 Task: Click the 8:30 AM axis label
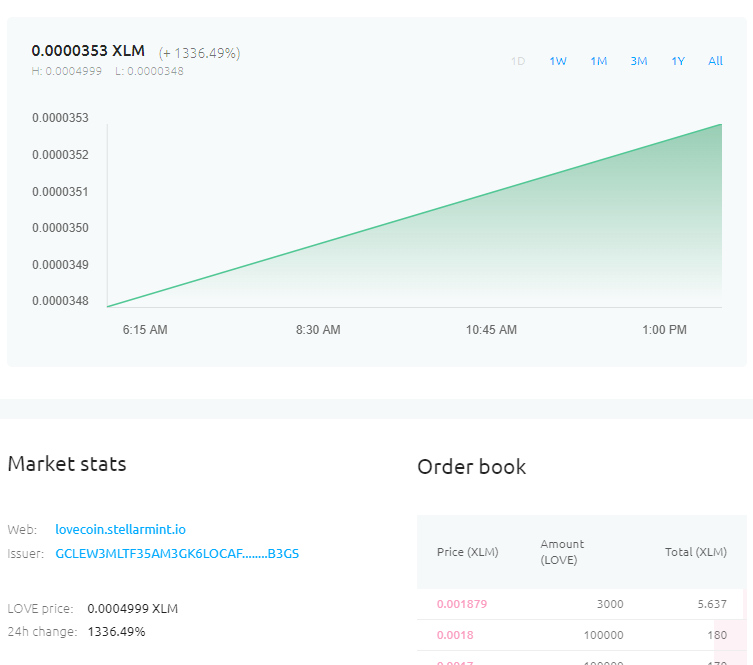pos(318,330)
